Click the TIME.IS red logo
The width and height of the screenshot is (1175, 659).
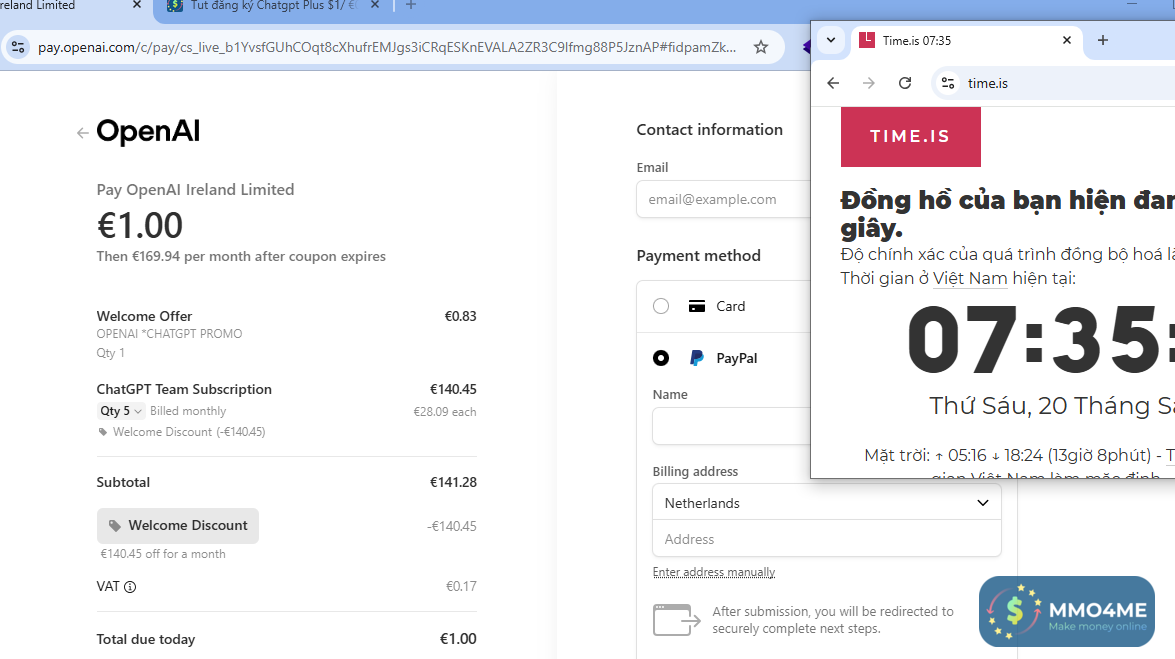point(910,137)
